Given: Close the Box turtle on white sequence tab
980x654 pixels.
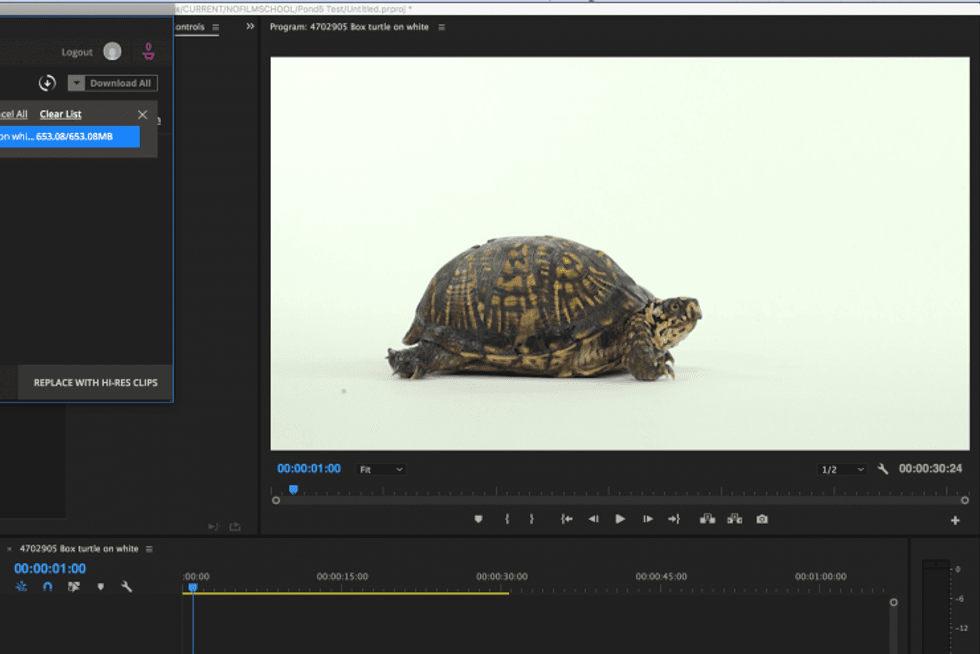Looking at the screenshot, I should tap(9, 549).
